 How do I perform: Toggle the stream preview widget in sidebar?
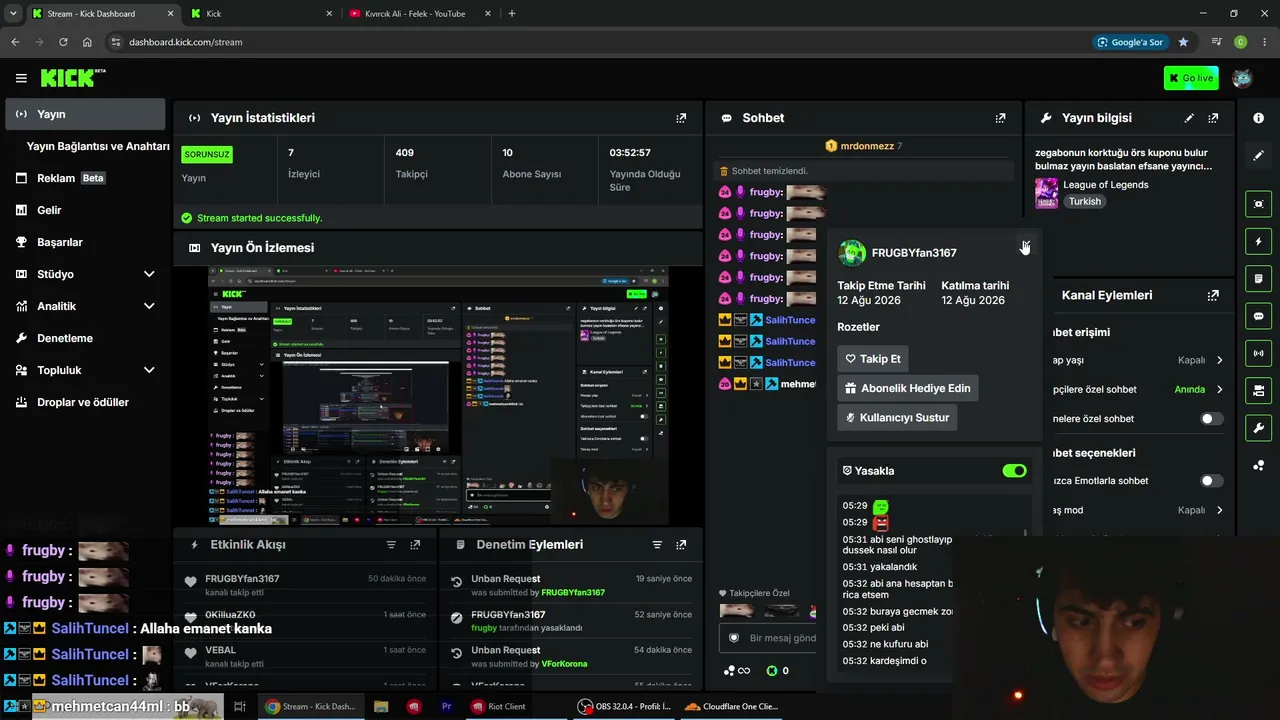pyautogui.click(x=1258, y=204)
